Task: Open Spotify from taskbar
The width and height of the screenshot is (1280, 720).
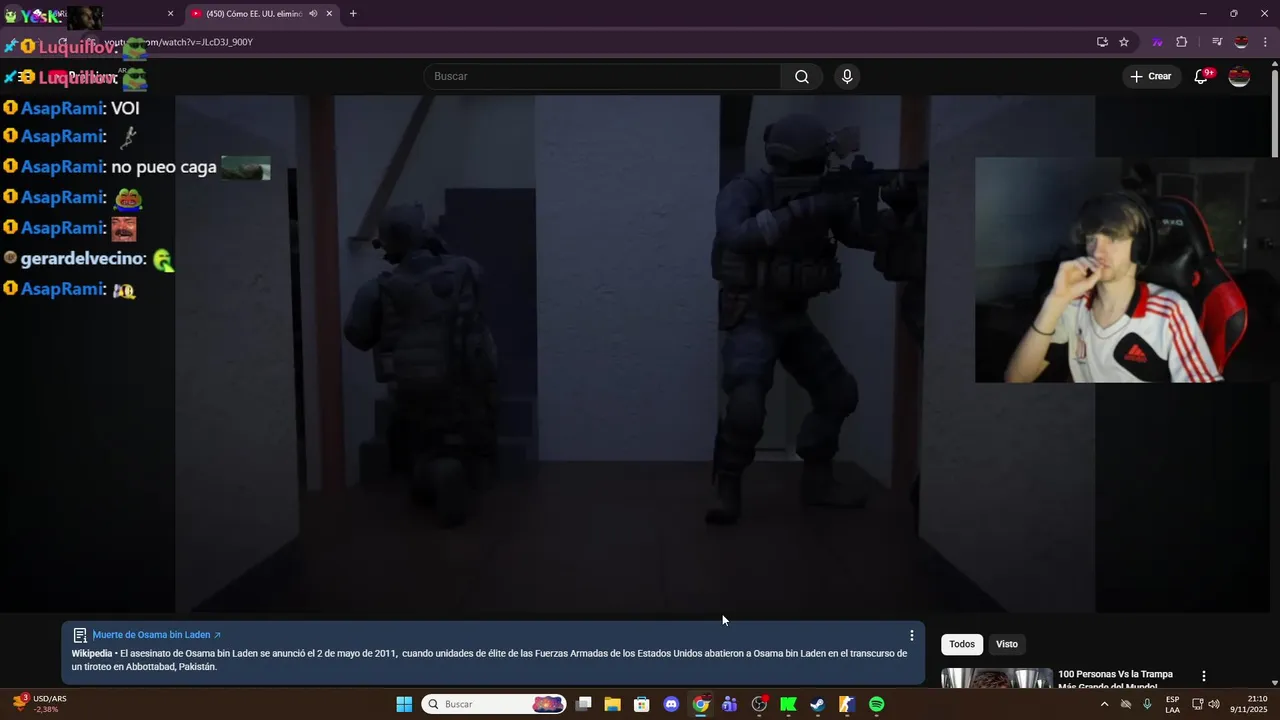Action: click(x=876, y=704)
